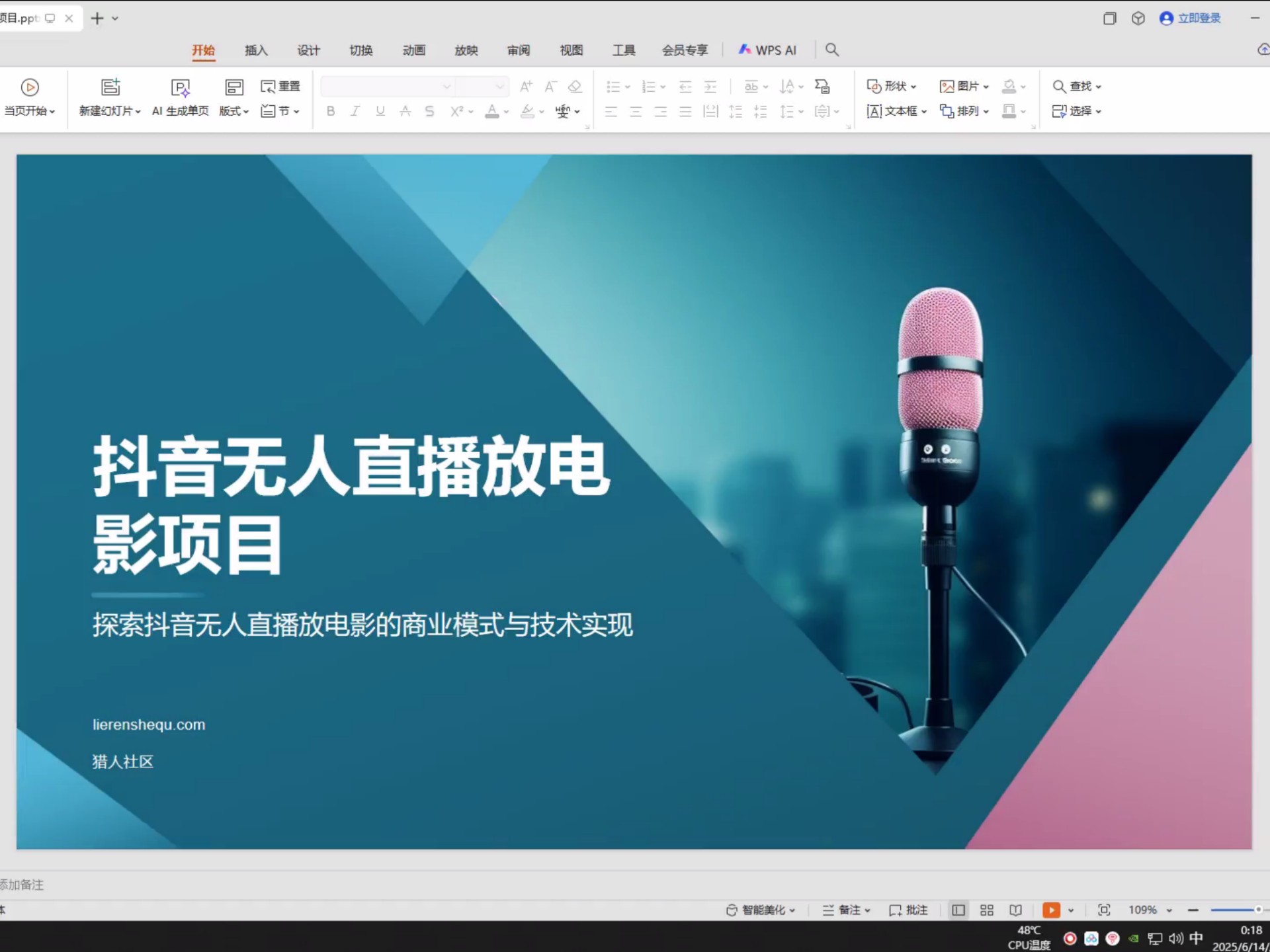1270x952 pixels.
Task: Switch to 插入 Insert tab
Action: tap(256, 50)
